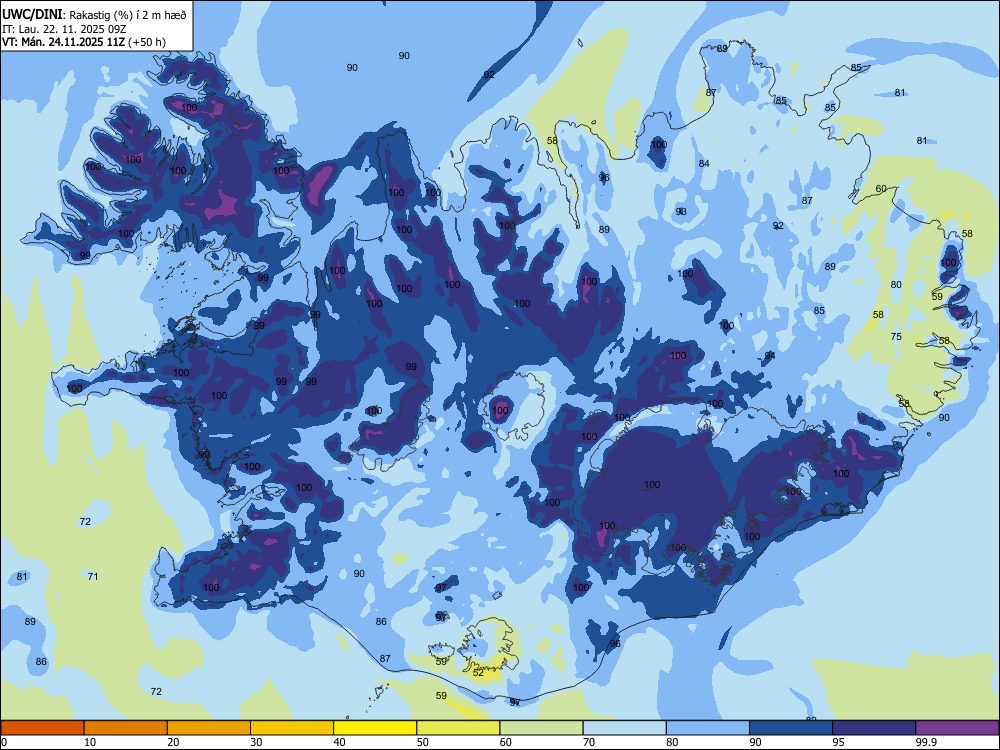1000x750 pixels.
Task: Click the legend label '99.9'
Action: (x=925, y=742)
